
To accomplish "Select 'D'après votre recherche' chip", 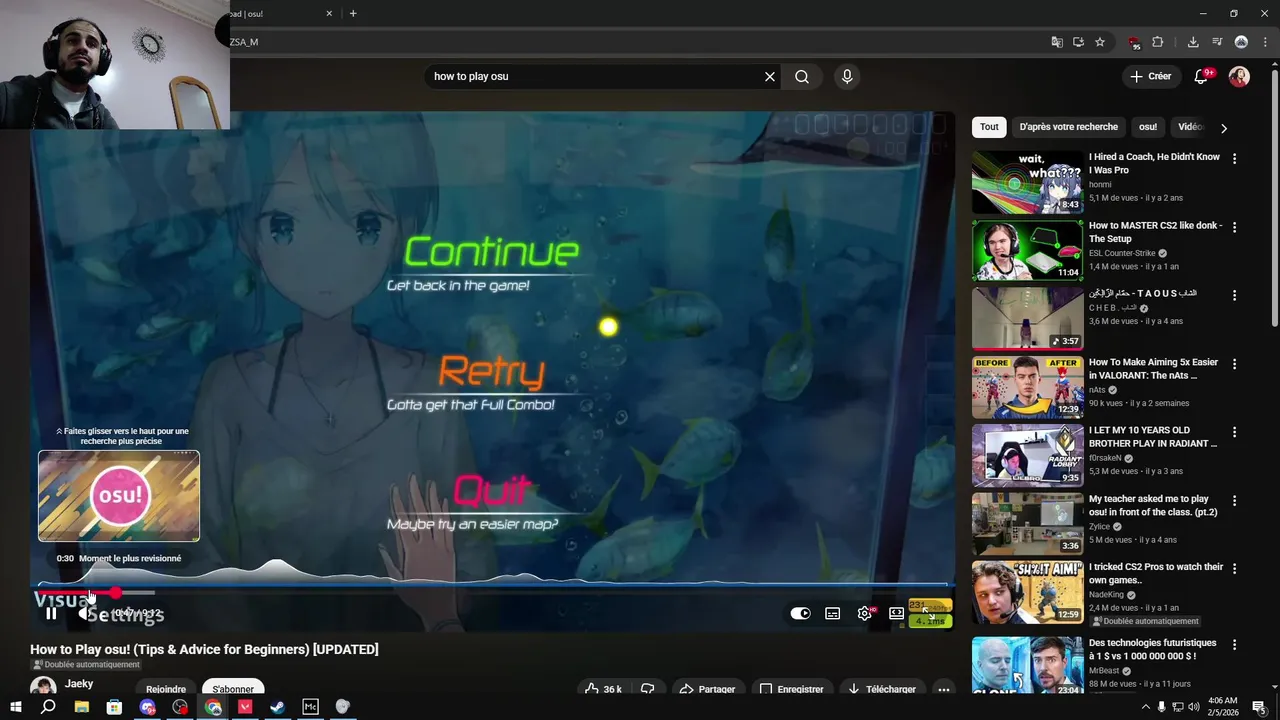I will [1068, 127].
